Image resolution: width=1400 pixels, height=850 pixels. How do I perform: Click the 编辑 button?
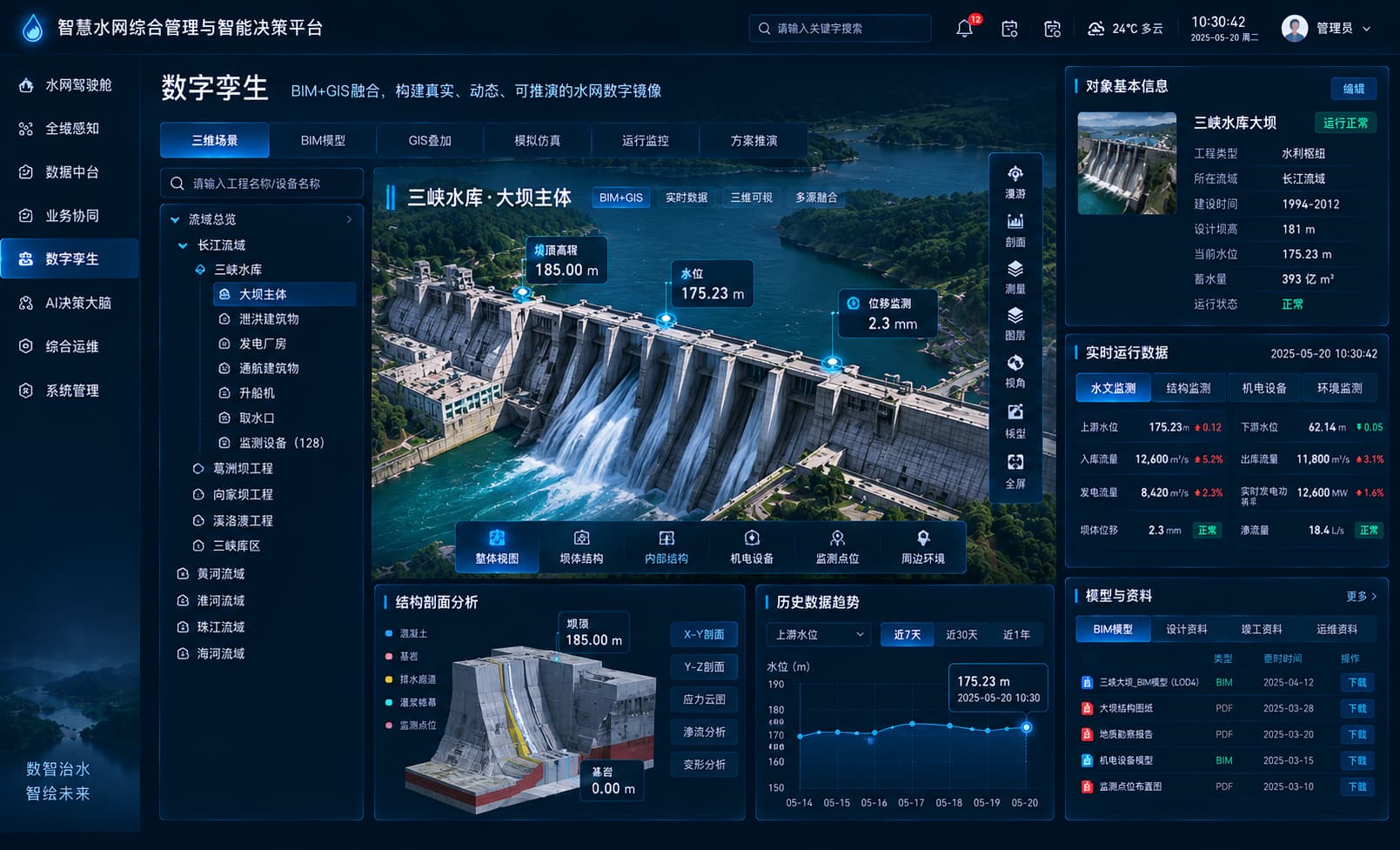click(x=1354, y=89)
